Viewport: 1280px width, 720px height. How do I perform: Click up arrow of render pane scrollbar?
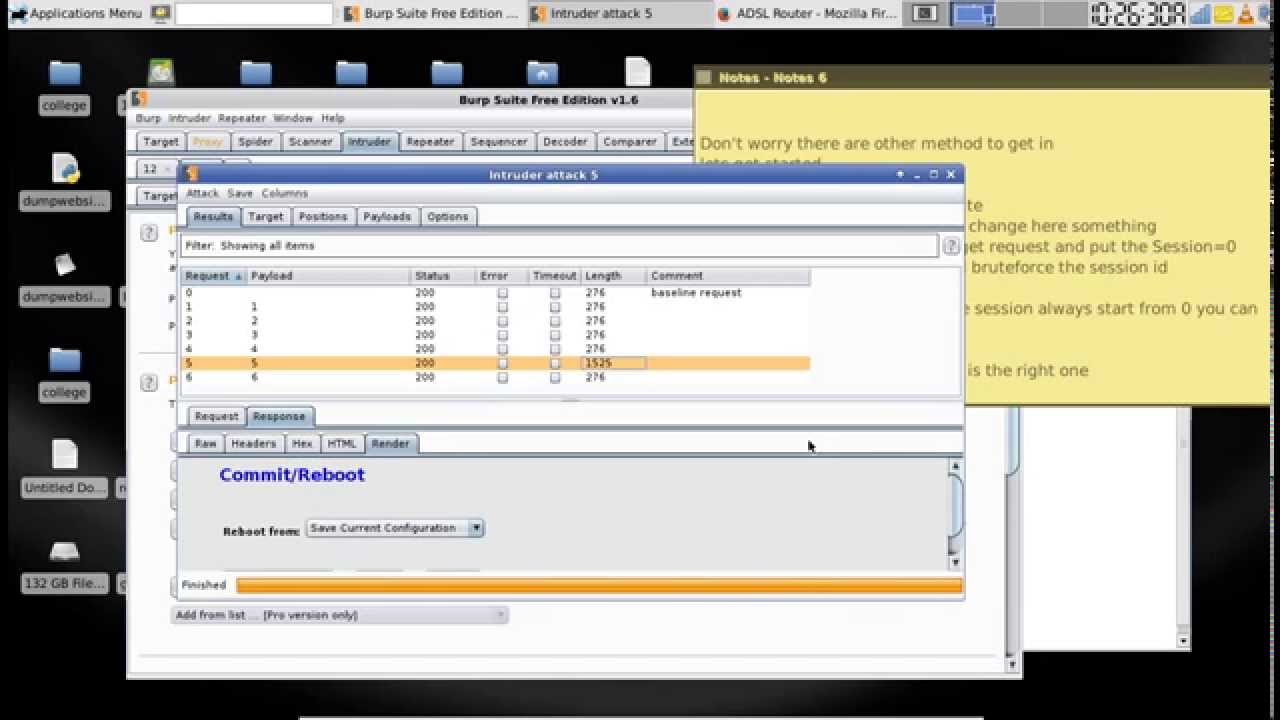tap(955, 465)
